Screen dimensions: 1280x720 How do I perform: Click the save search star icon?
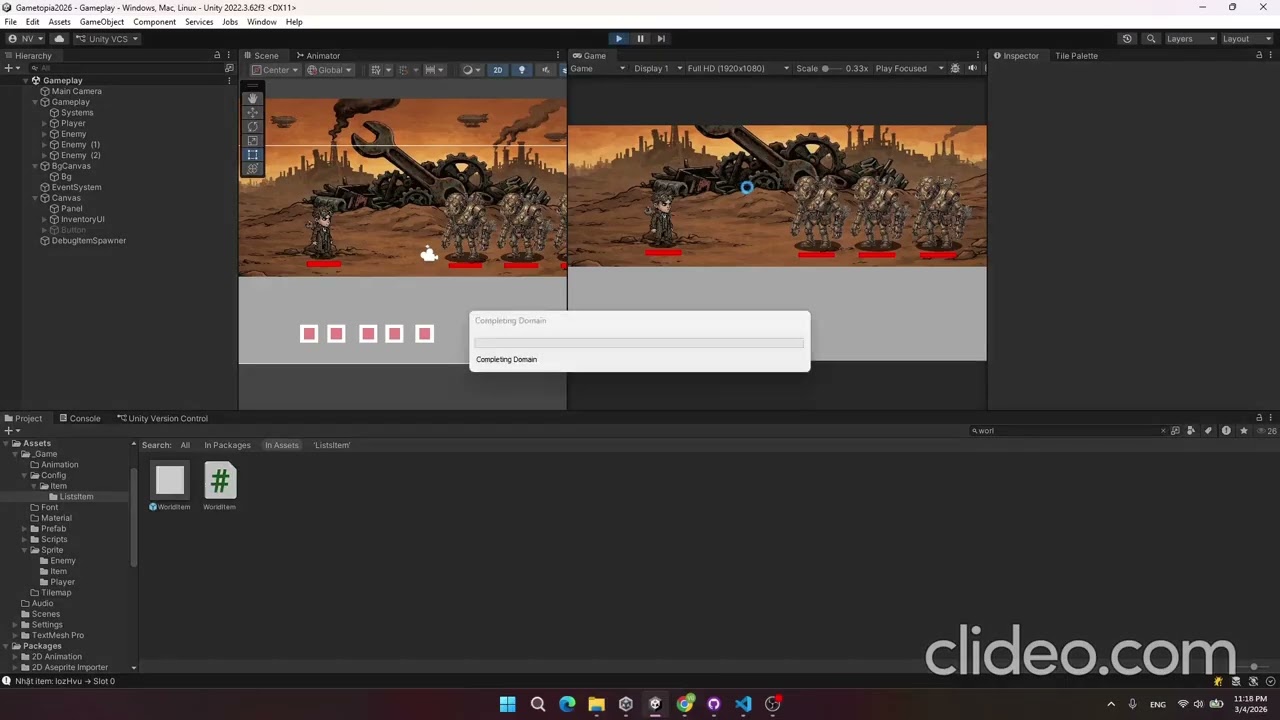click(1243, 431)
